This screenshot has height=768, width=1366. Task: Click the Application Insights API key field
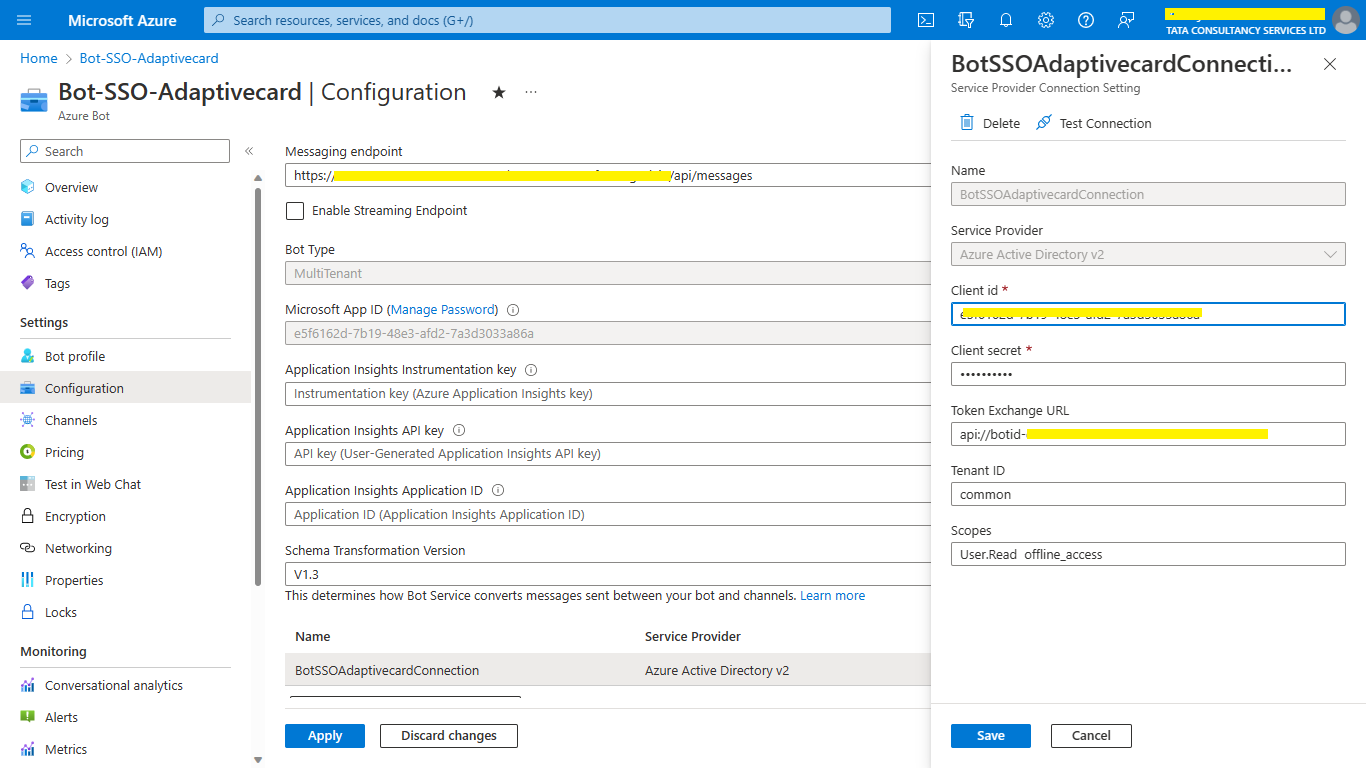tap(607, 454)
